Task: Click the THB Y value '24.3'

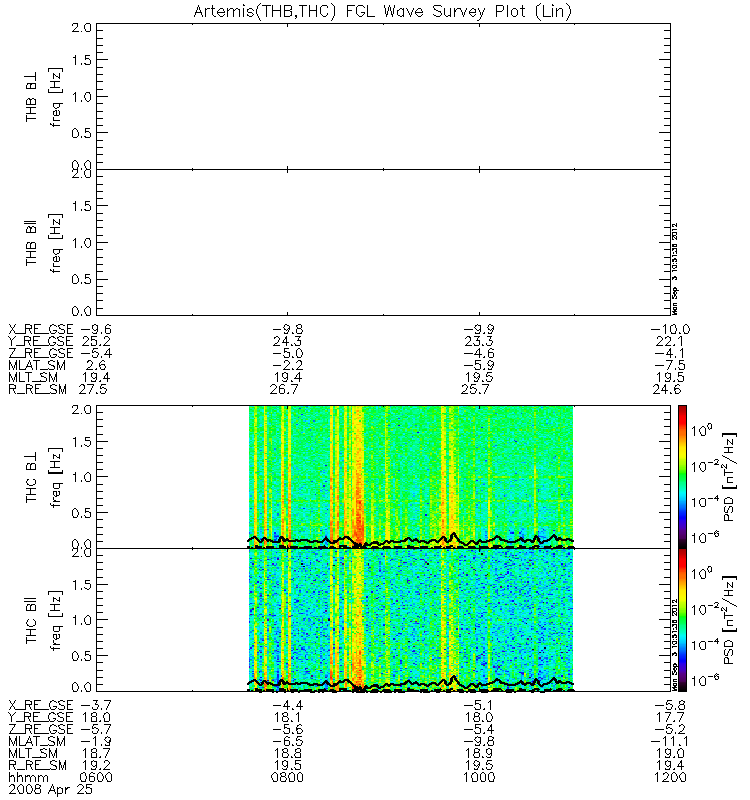Action: tap(288, 341)
